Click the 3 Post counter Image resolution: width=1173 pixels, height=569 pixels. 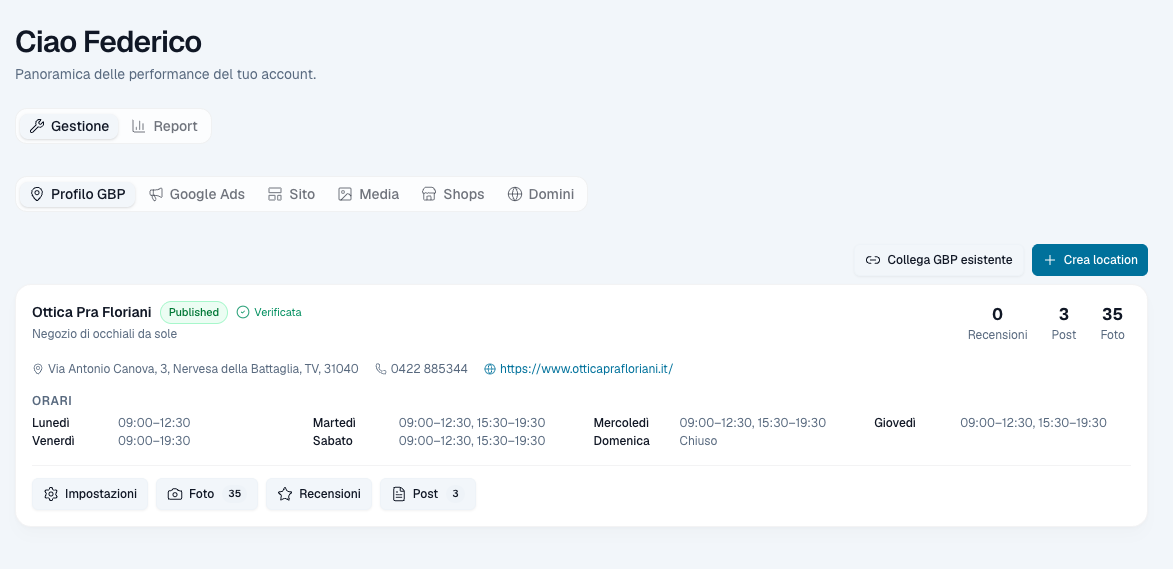pyautogui.click(x=1064, y=323)
